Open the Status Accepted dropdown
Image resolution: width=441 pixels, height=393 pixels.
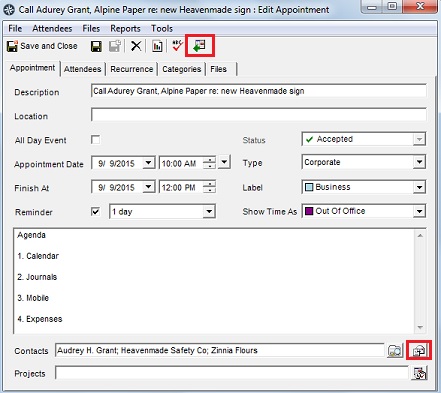[x=419, y=139]
